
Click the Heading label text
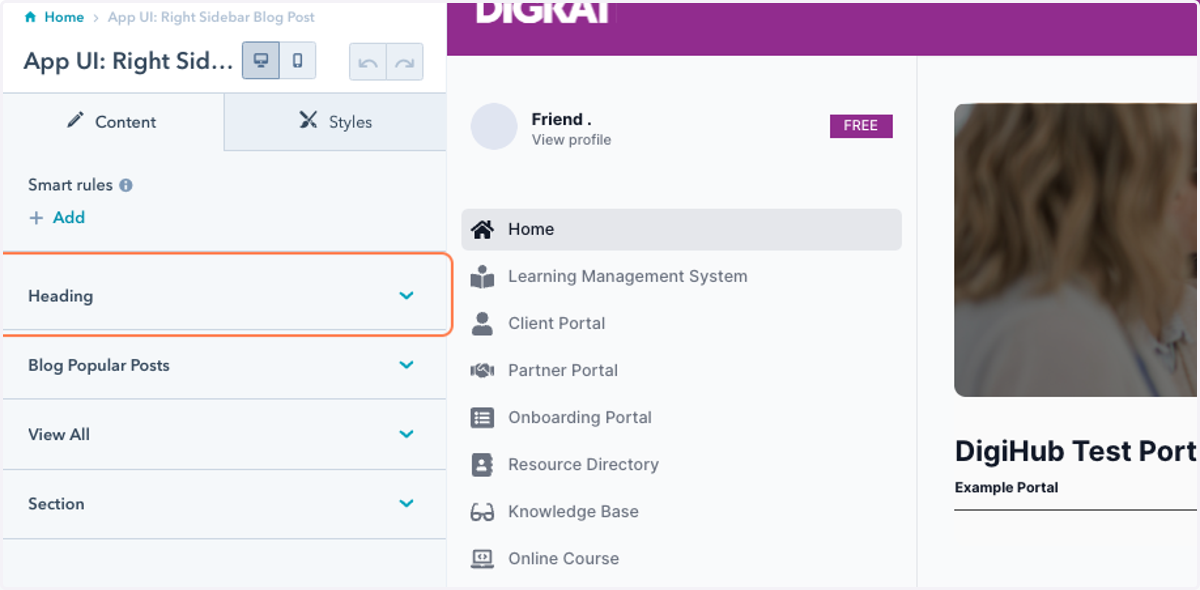pos(60,296)
